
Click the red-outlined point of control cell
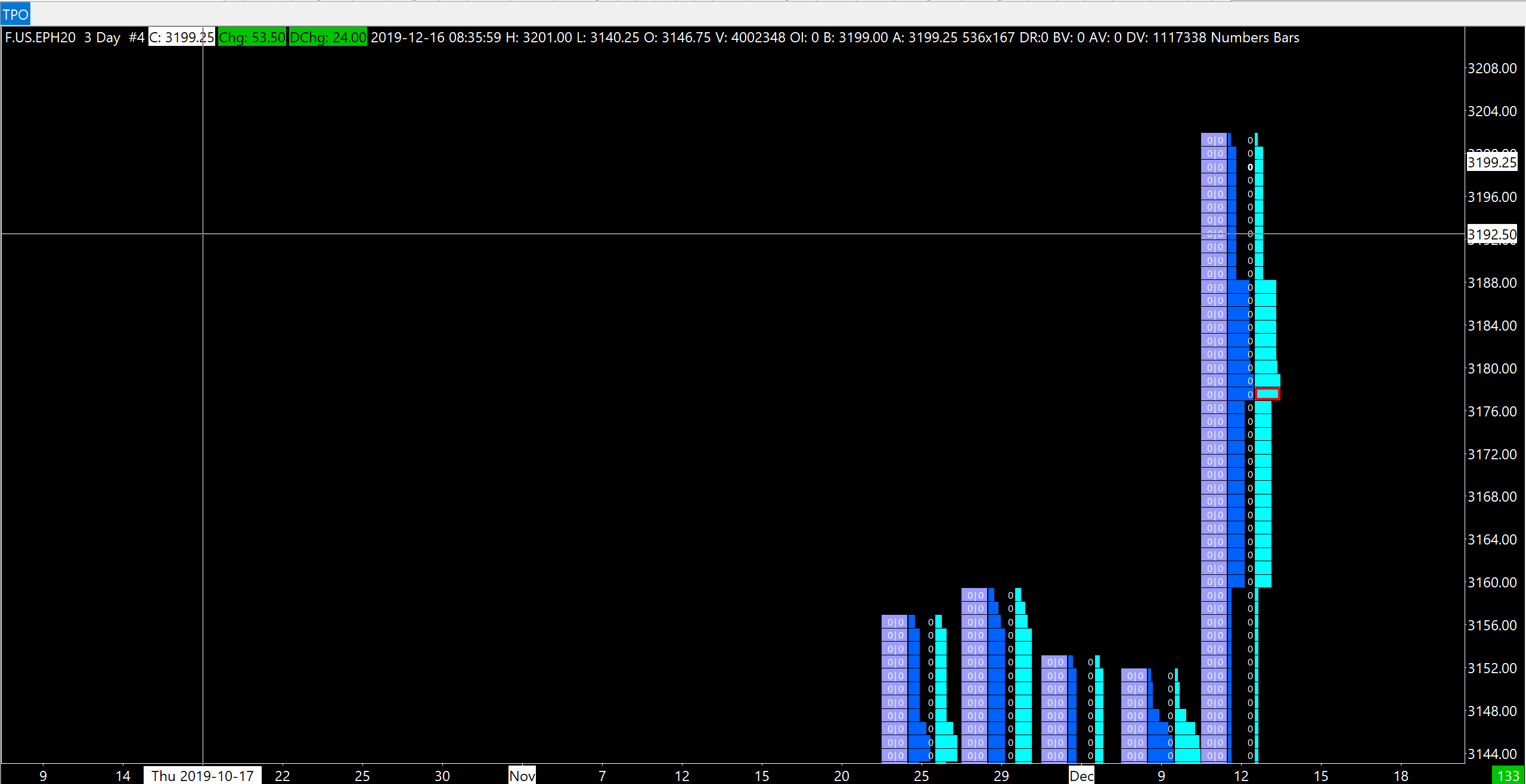tap(1267, 394)
